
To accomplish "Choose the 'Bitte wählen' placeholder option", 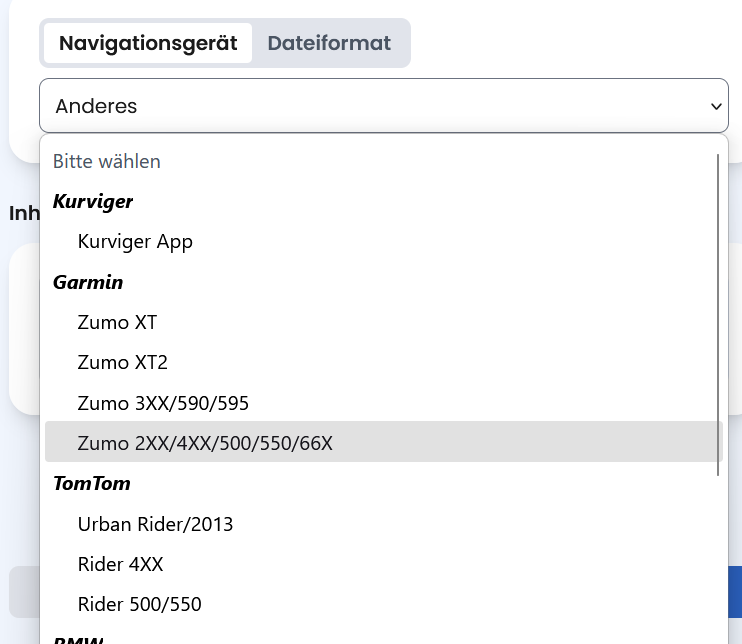I will [x=107, y=161].
